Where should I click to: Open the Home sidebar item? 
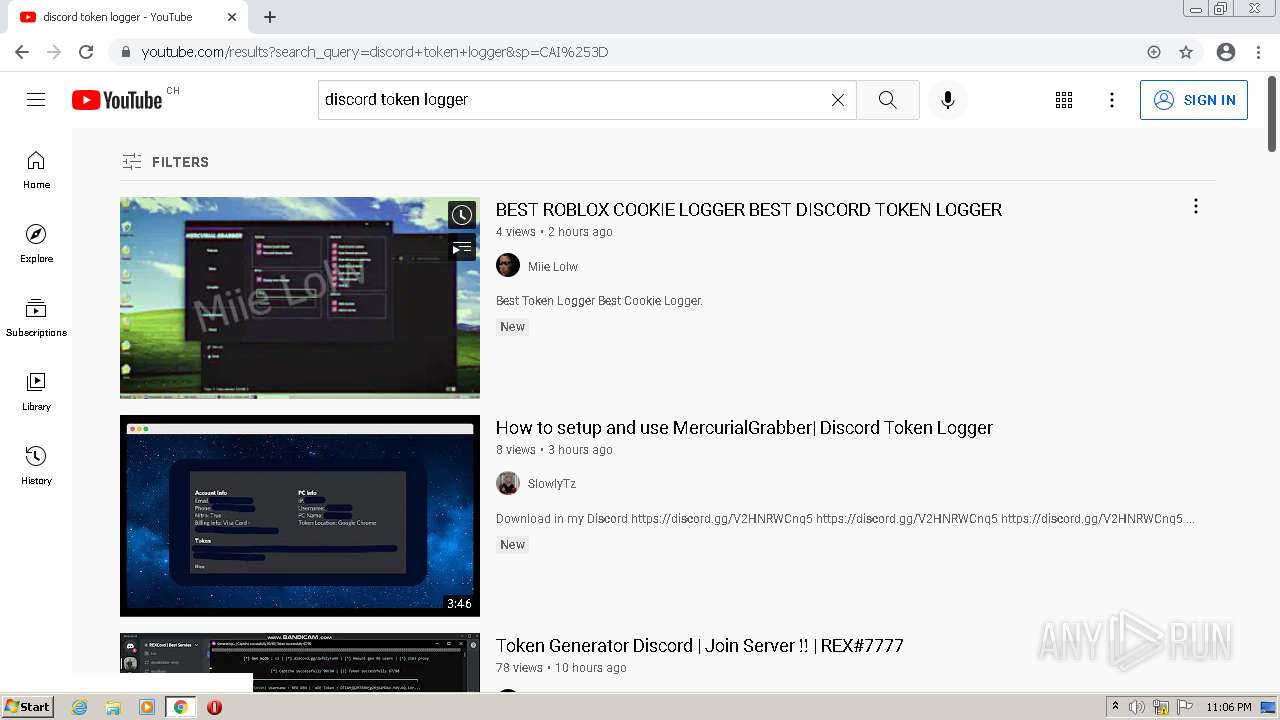36,170
